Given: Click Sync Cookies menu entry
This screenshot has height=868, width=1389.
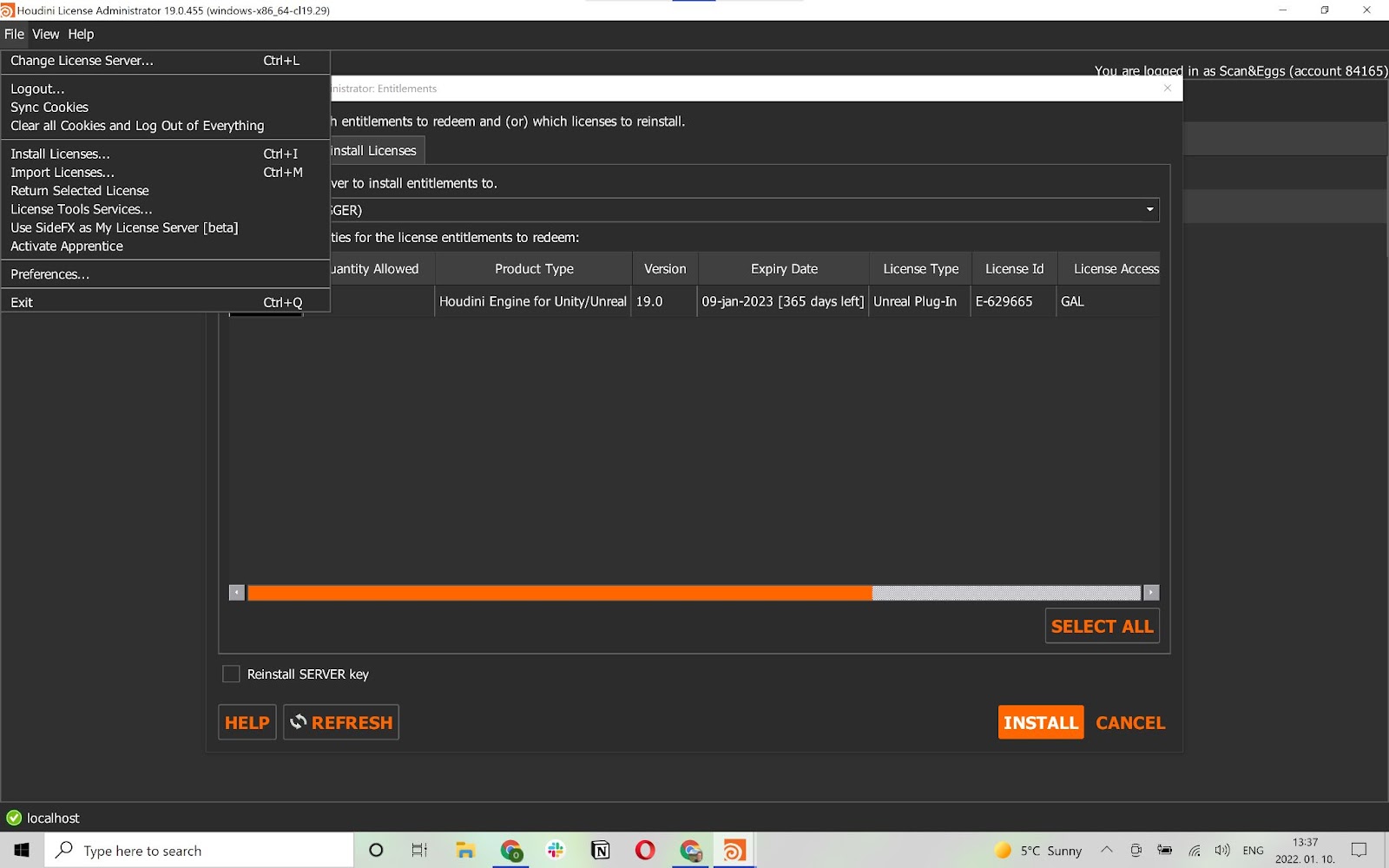Looking at the screenshot, I should click(x=165, y=107).
